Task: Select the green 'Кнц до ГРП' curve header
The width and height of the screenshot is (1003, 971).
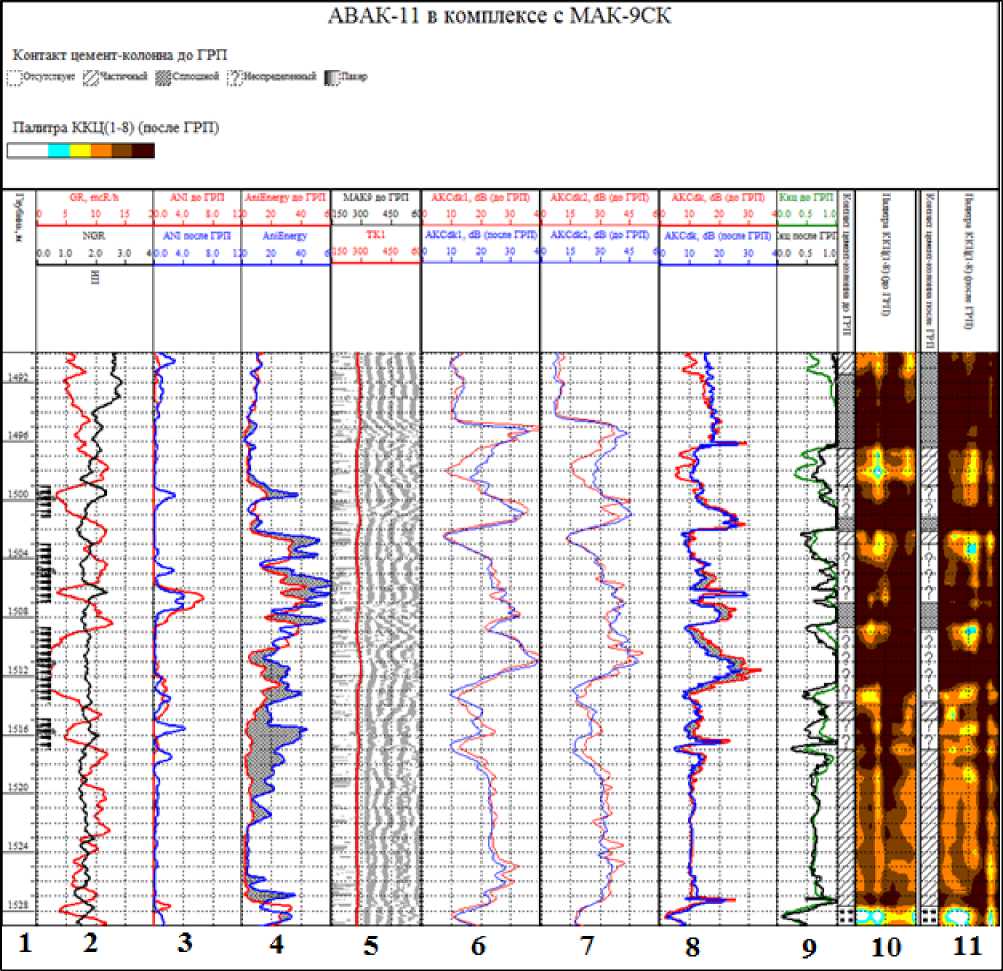Action: [x=807, y=198]
